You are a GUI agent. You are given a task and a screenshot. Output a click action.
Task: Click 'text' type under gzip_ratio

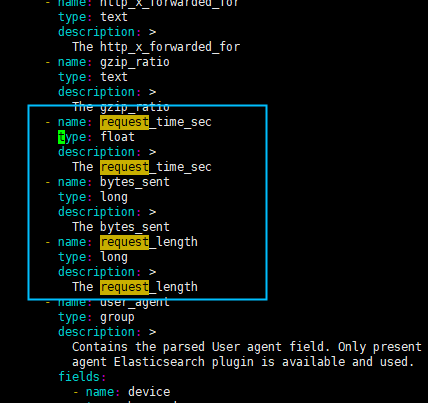coord(114,77)
